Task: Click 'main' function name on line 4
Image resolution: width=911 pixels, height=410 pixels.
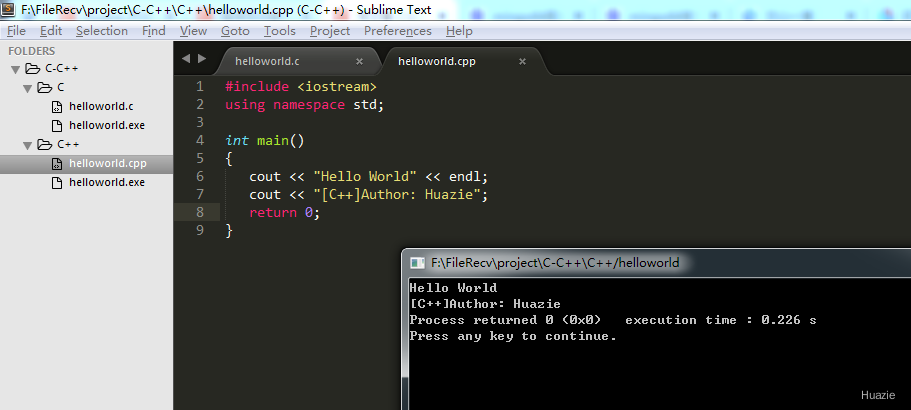Action: (273, 141)
